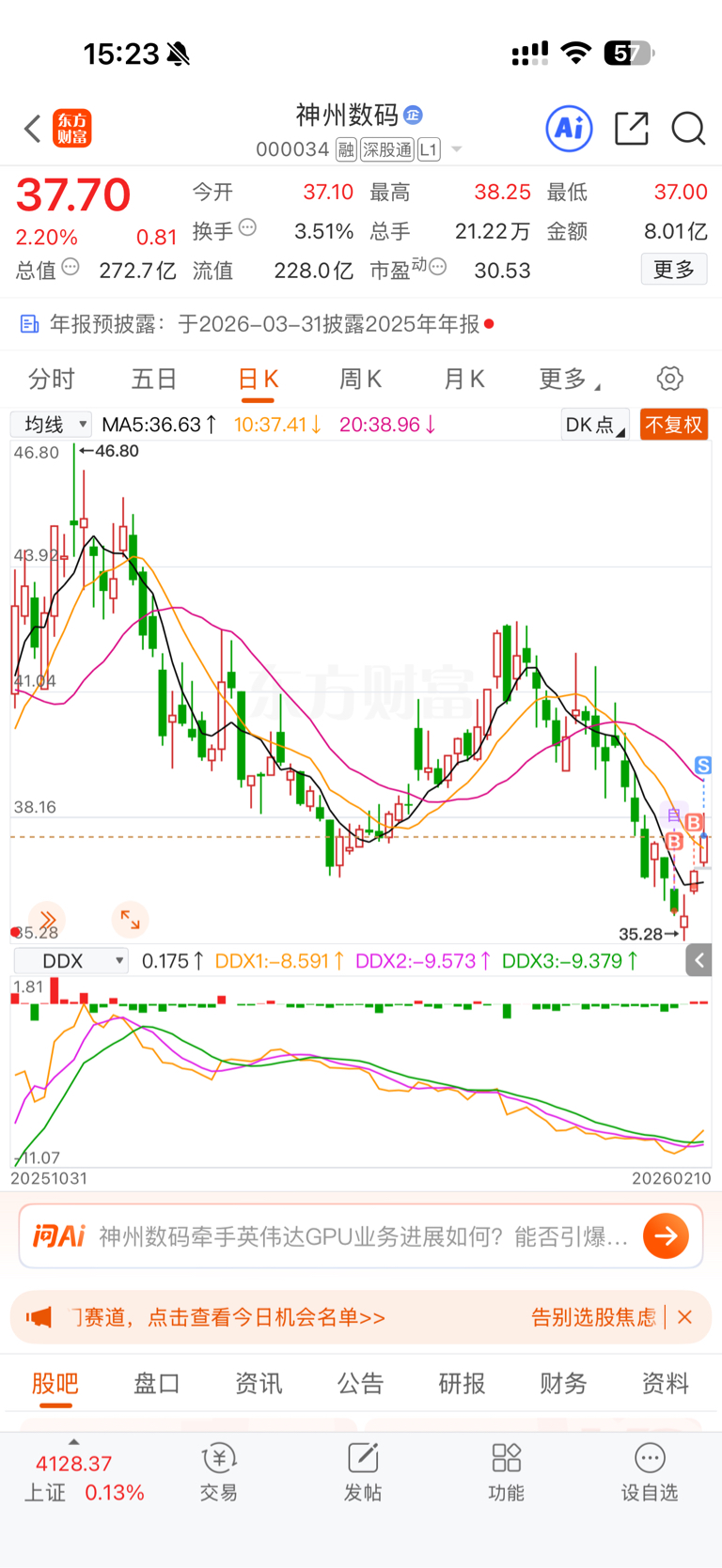Open the 均线 indicator dropdown
Viewport: 722px width, 1568px height.
[51, 425]
